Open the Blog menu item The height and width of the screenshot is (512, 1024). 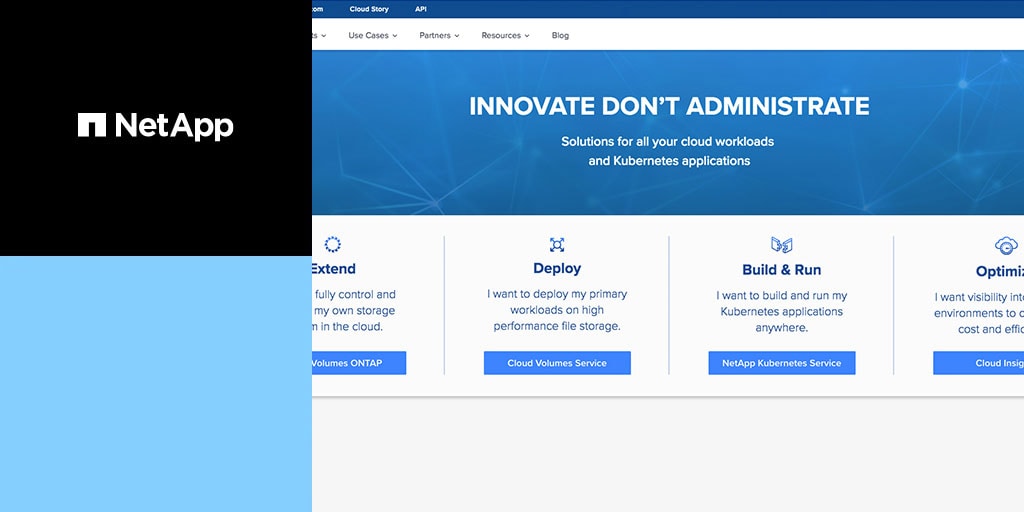coord(560,35)
